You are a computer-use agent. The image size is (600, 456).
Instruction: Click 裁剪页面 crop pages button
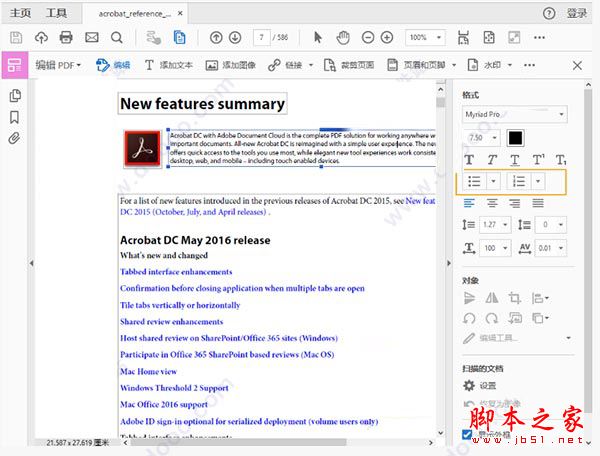349,65
